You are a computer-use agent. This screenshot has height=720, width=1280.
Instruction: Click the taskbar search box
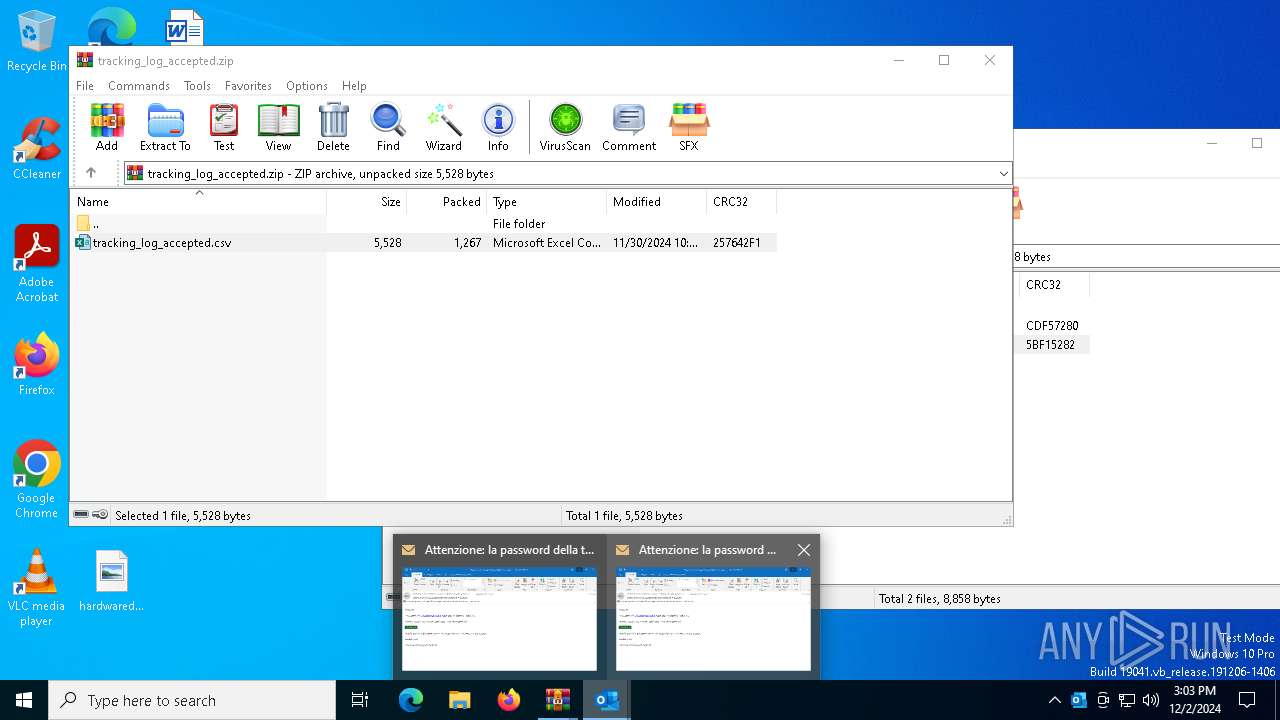[x=192, y=700]
